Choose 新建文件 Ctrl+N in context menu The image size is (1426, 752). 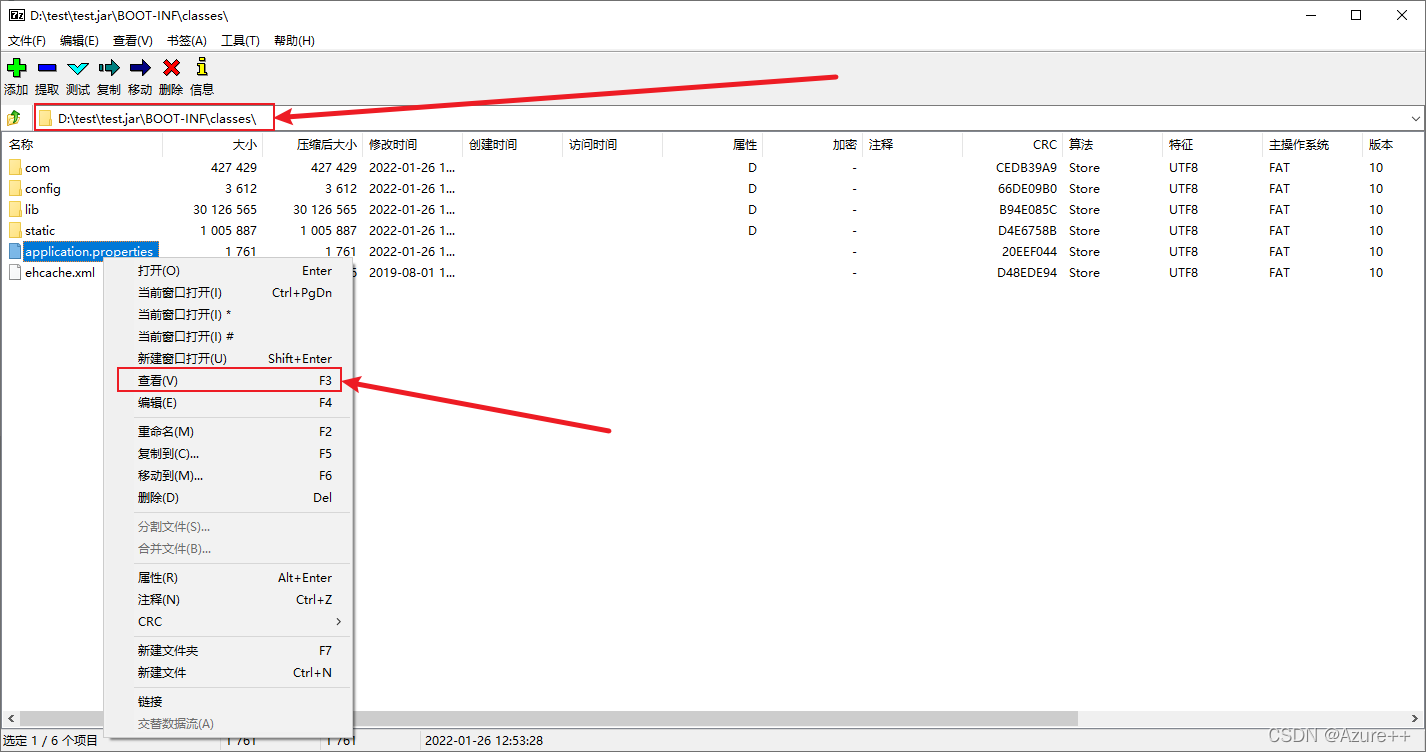pos(228,673)
